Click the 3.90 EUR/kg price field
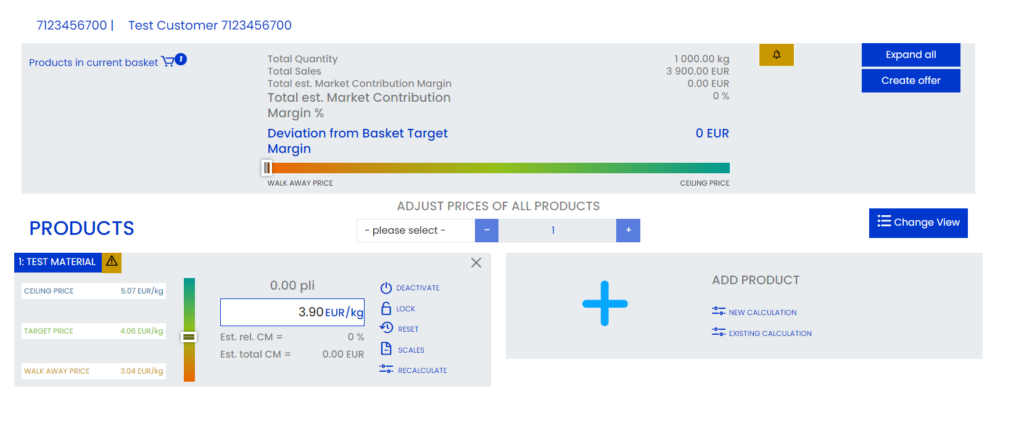1024x447 pixels. (293, 312)
